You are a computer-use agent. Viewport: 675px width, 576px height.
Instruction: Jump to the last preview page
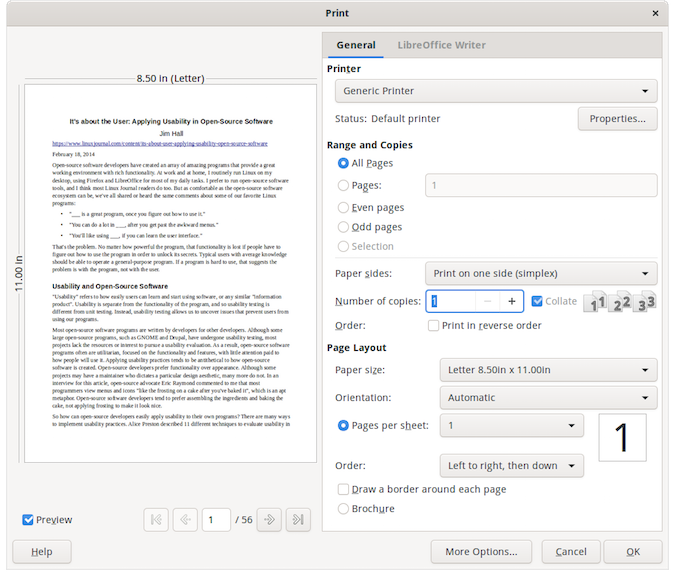pyautogui.click(x=297, y=519)
